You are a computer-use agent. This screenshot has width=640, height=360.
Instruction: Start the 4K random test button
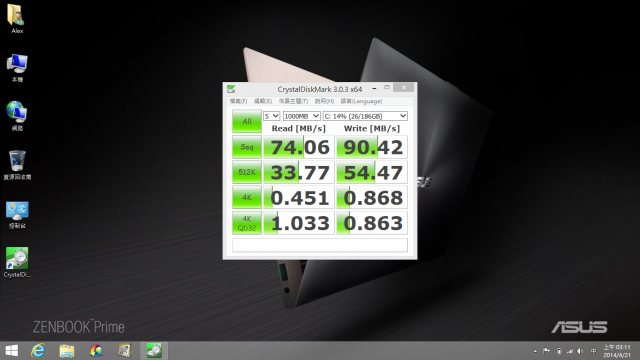pos(247,198)
